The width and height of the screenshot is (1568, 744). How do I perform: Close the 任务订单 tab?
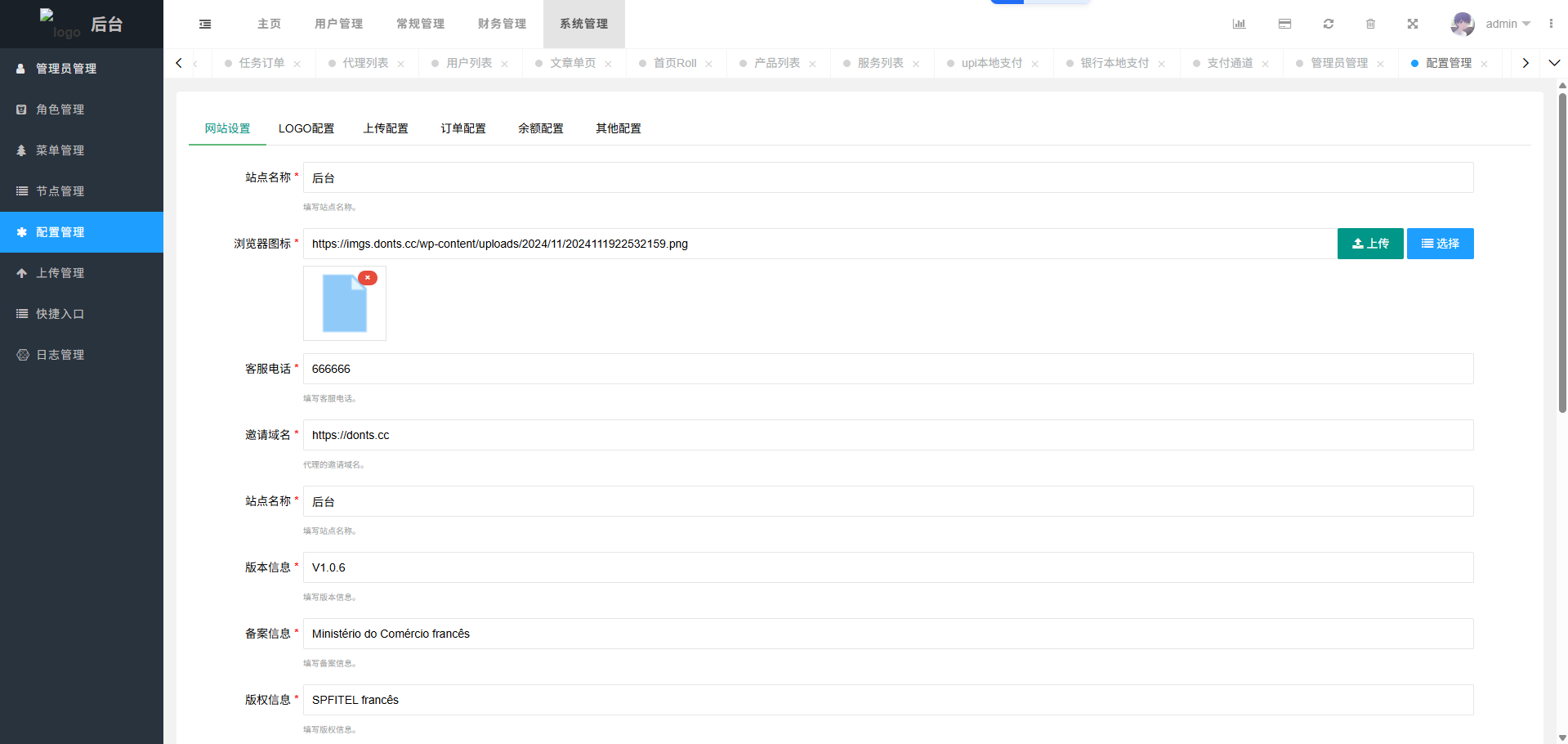point(297,64)
